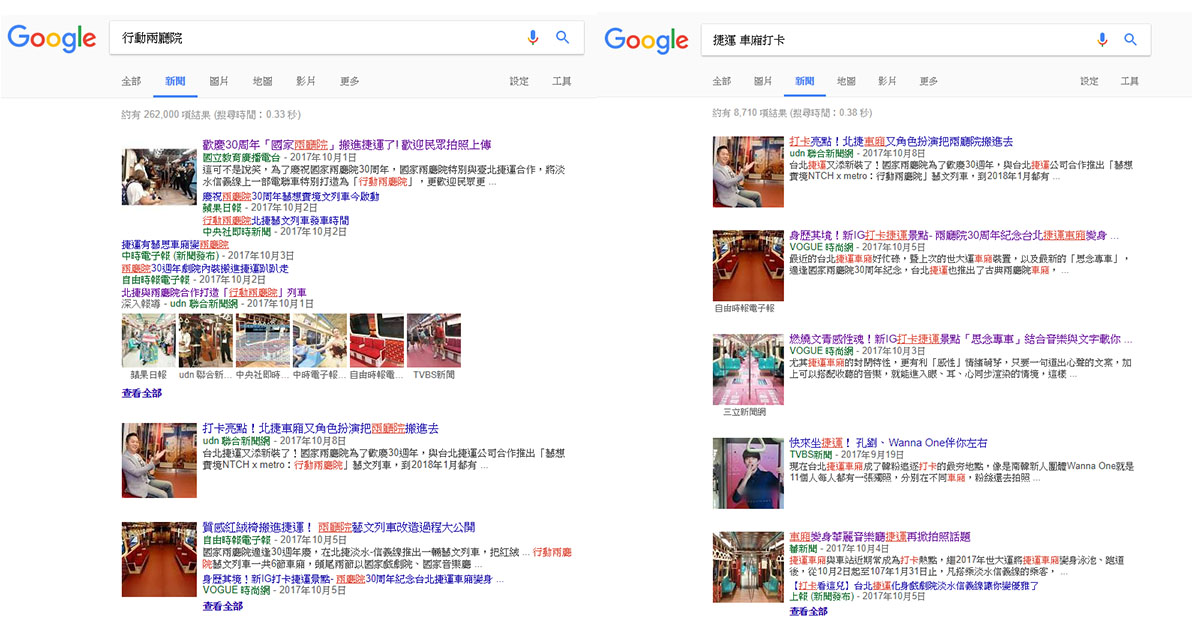Viewport: 1200px width, 628px height.
Task: Open 慶祝兩廳院30周年慧想實境文列車今啟動 link
Action: (x=291, y=197)
